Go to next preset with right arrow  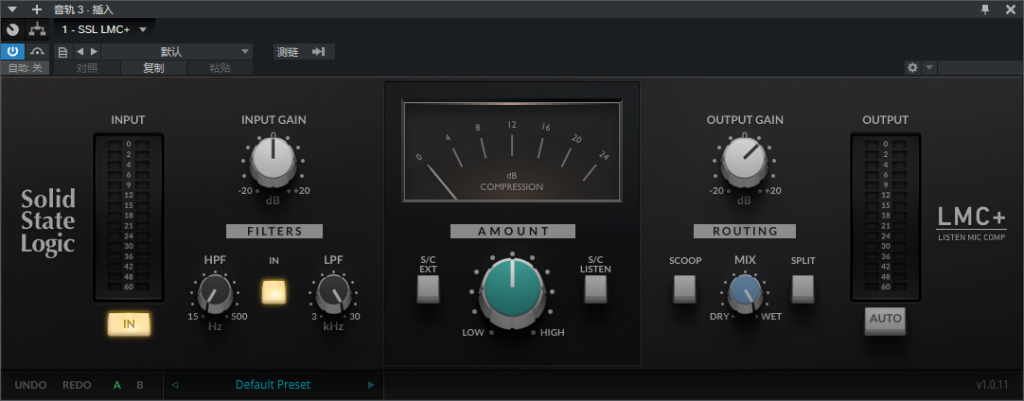coord(93,52)
